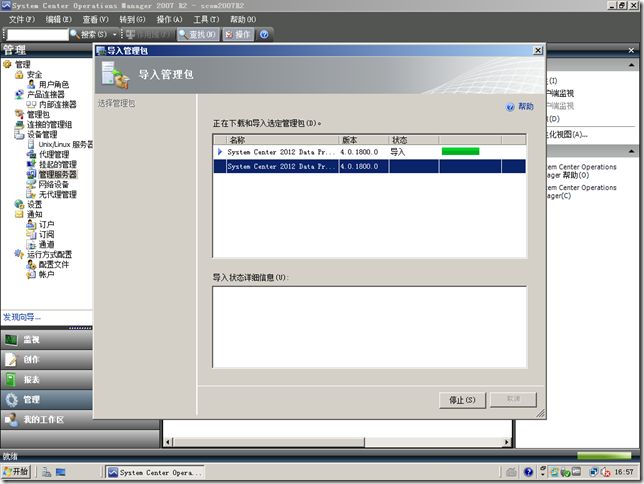Open the 工具 menu

click(206, 19)
